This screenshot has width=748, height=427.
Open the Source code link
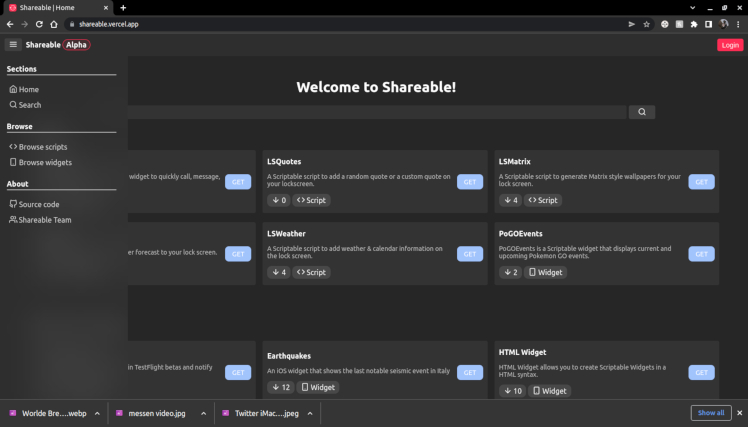click(x=39, y=204)
